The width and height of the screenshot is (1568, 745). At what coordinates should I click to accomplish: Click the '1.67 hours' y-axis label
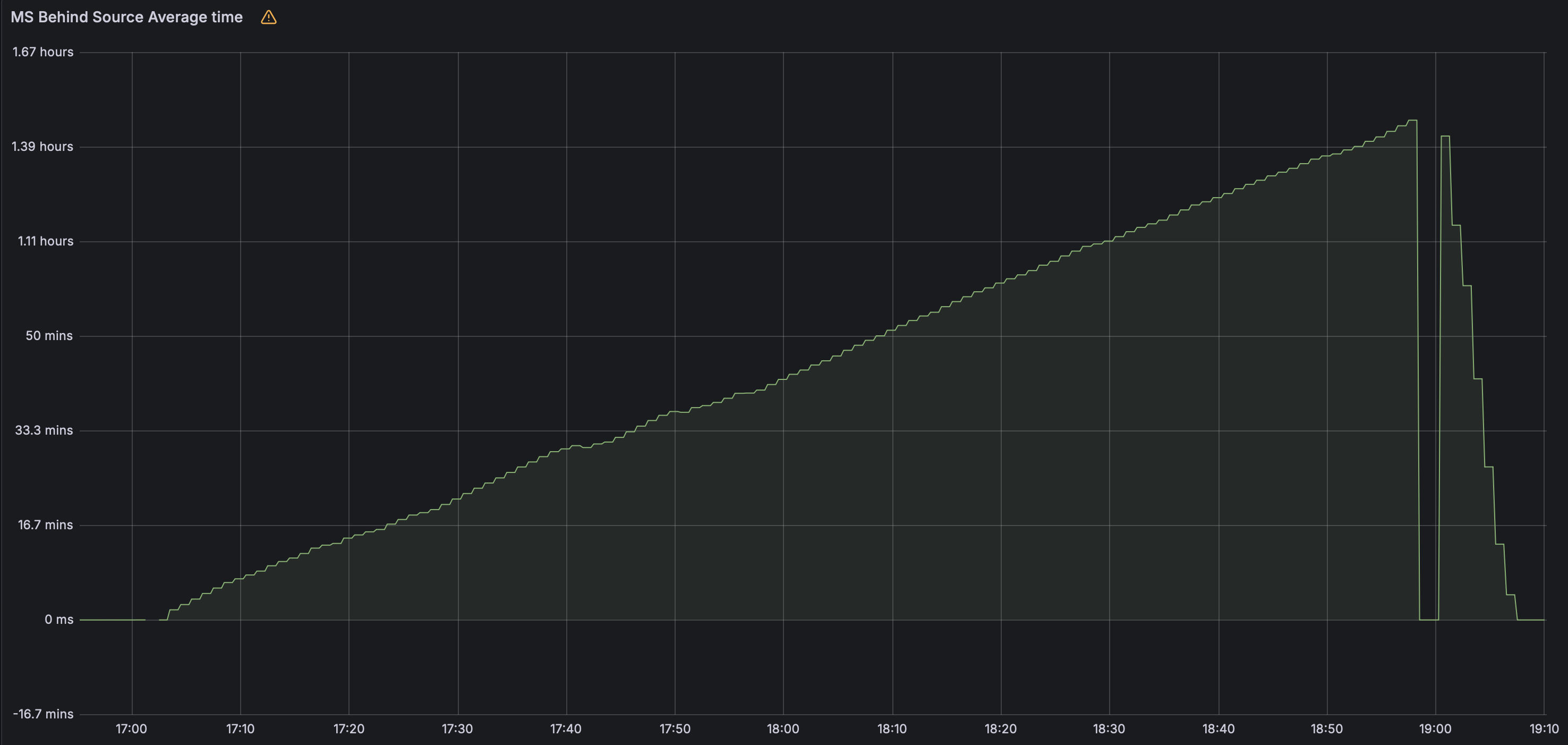(42, 52)
